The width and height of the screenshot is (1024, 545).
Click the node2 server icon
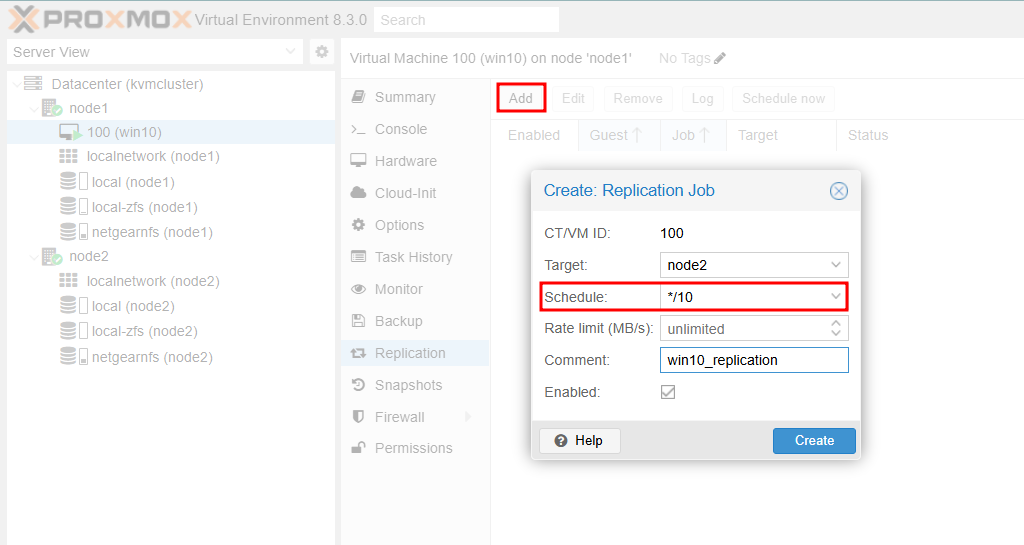pos(52,256)
